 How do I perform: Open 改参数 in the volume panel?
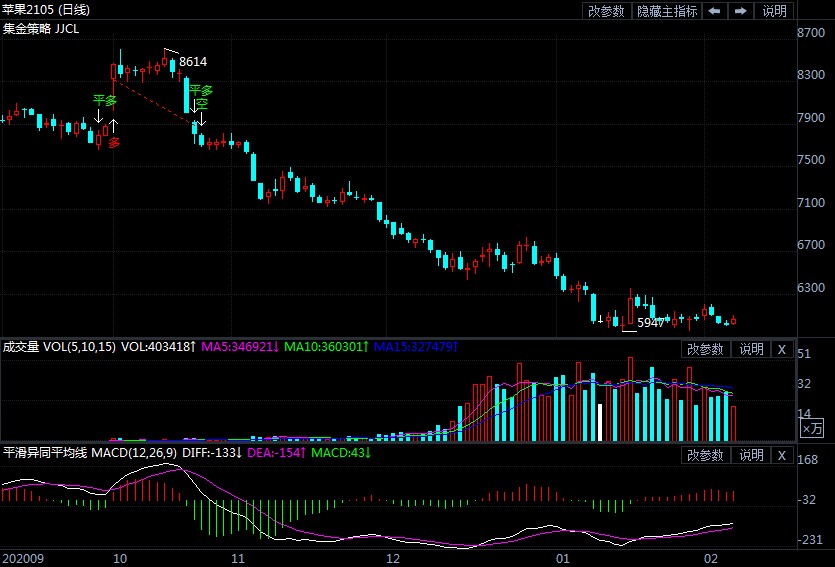[x=706, y=349]
